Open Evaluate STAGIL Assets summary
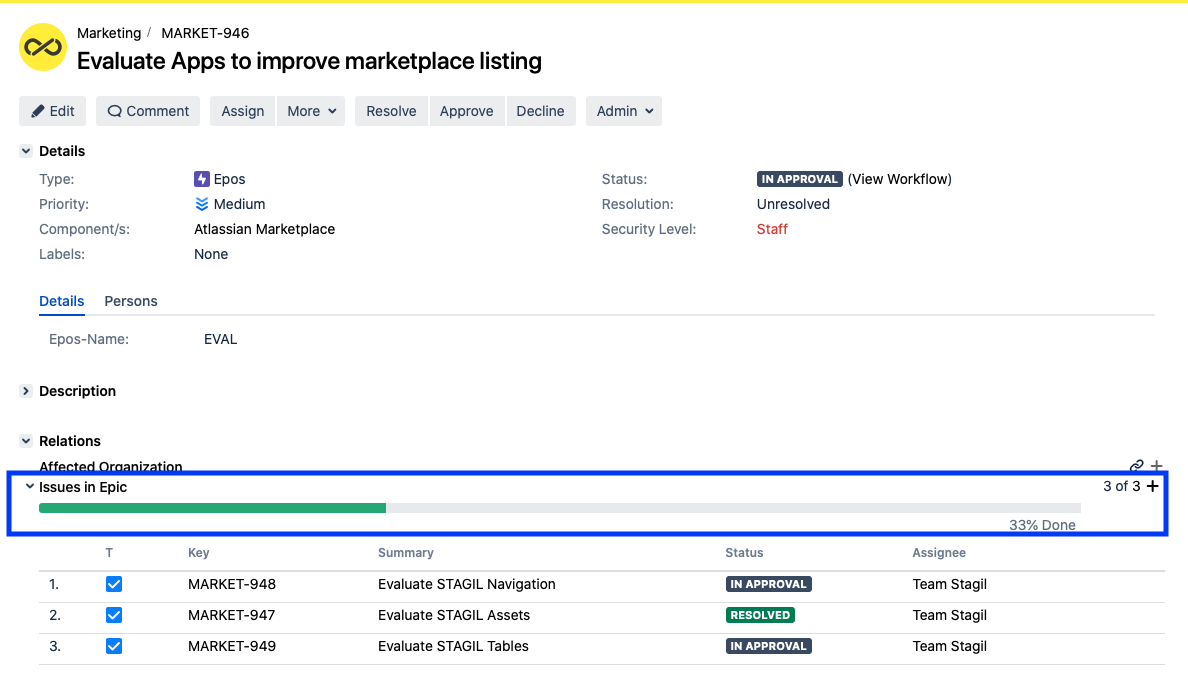 [x=454, y=616]
